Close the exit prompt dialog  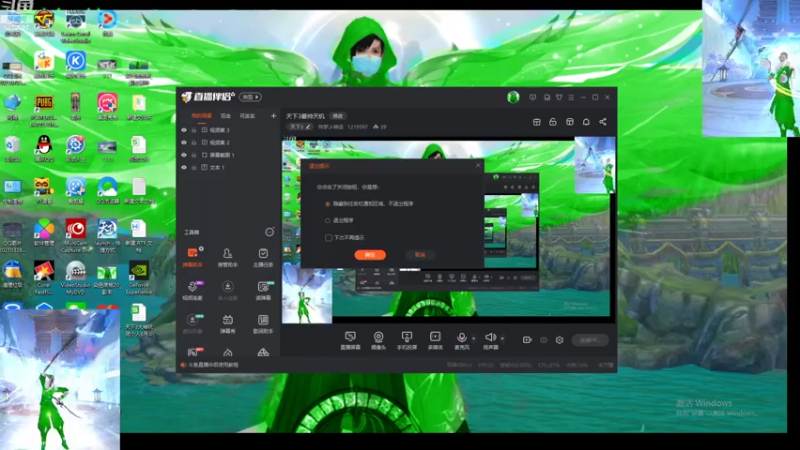478,165
